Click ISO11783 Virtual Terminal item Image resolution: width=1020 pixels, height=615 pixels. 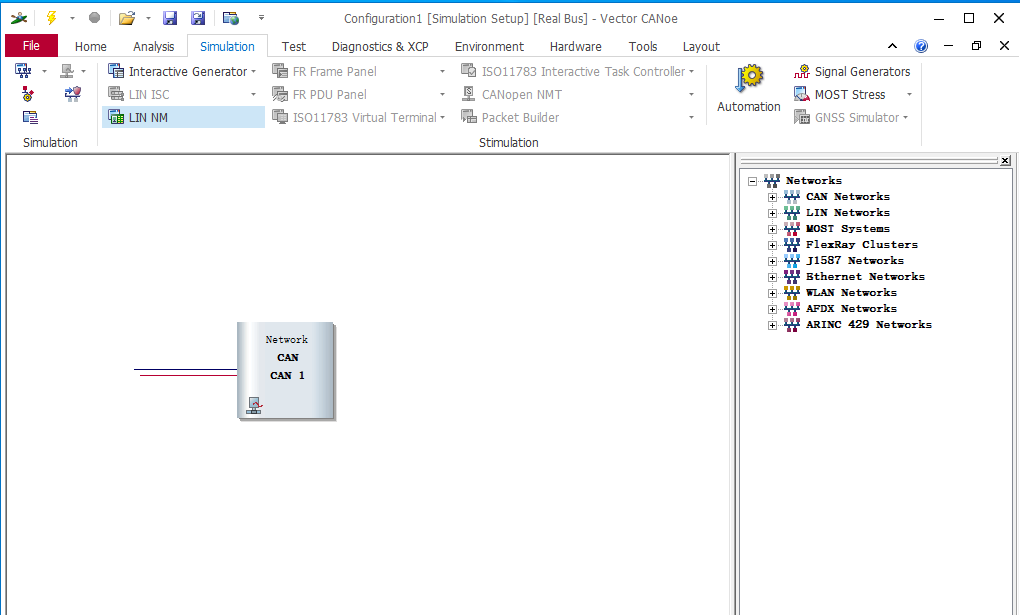pos(355,117)
